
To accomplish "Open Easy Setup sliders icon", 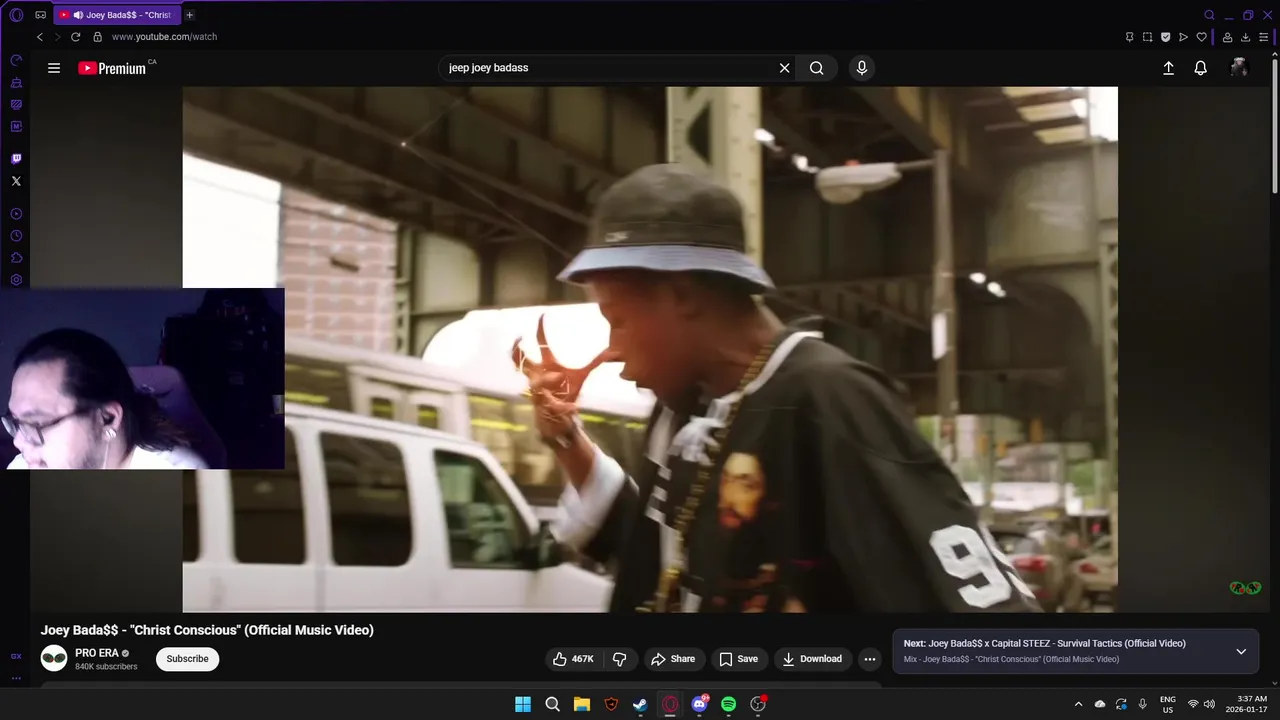I will pos(1263,37).
